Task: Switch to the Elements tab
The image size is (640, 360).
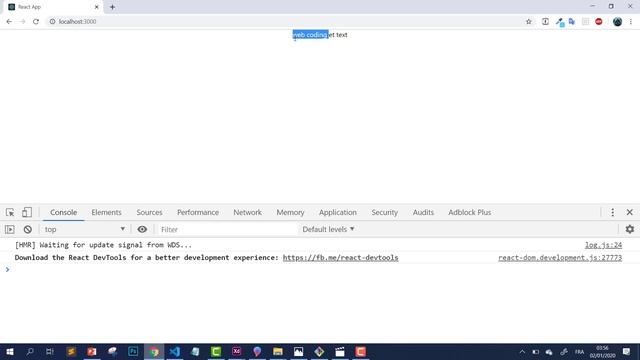Action: tap(106, 212)
